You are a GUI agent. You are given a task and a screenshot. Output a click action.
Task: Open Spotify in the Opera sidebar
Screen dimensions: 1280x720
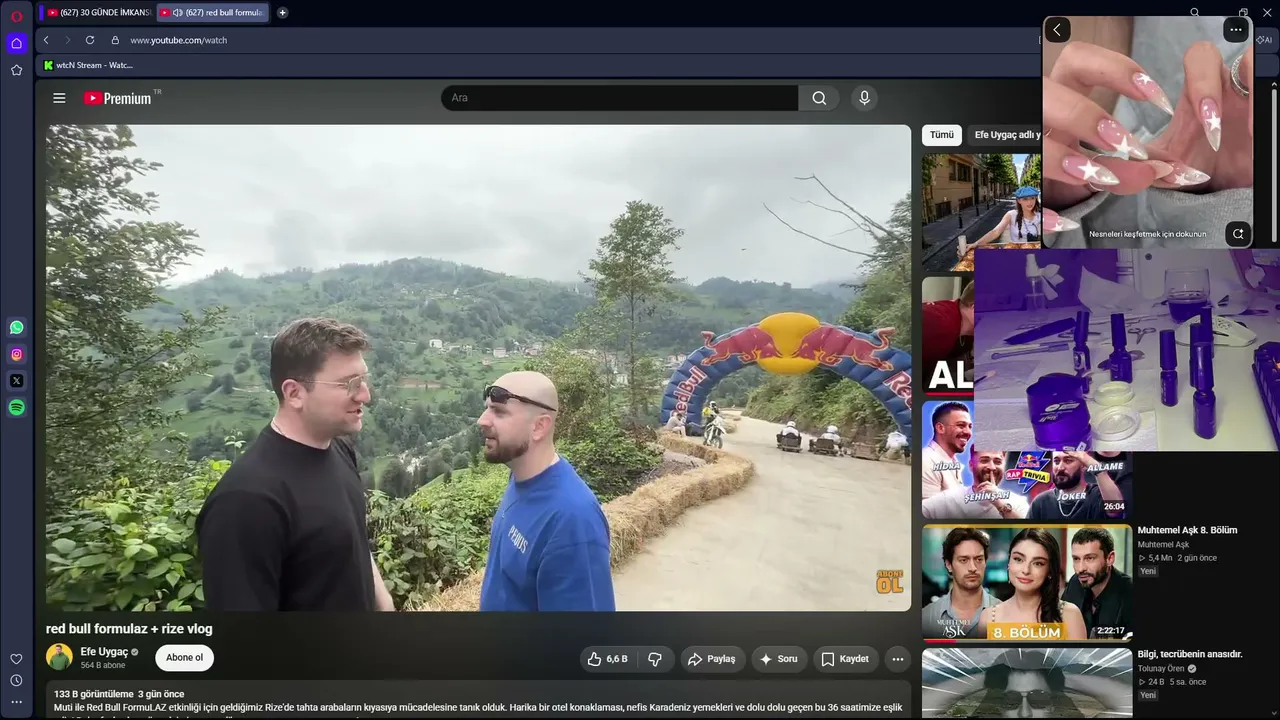click(17, 407)
